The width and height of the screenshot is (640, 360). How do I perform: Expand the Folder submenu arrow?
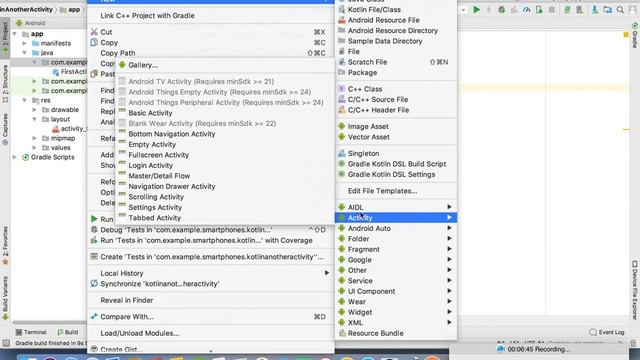(449, 239)
